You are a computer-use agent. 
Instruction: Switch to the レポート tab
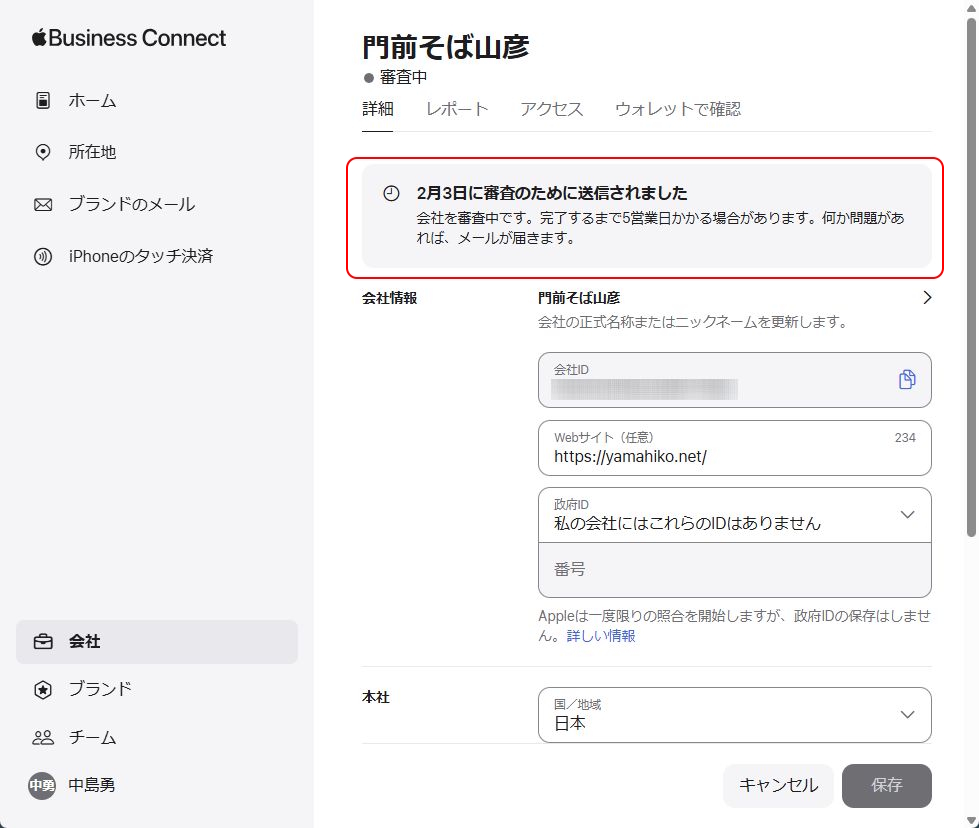[456, 109]
